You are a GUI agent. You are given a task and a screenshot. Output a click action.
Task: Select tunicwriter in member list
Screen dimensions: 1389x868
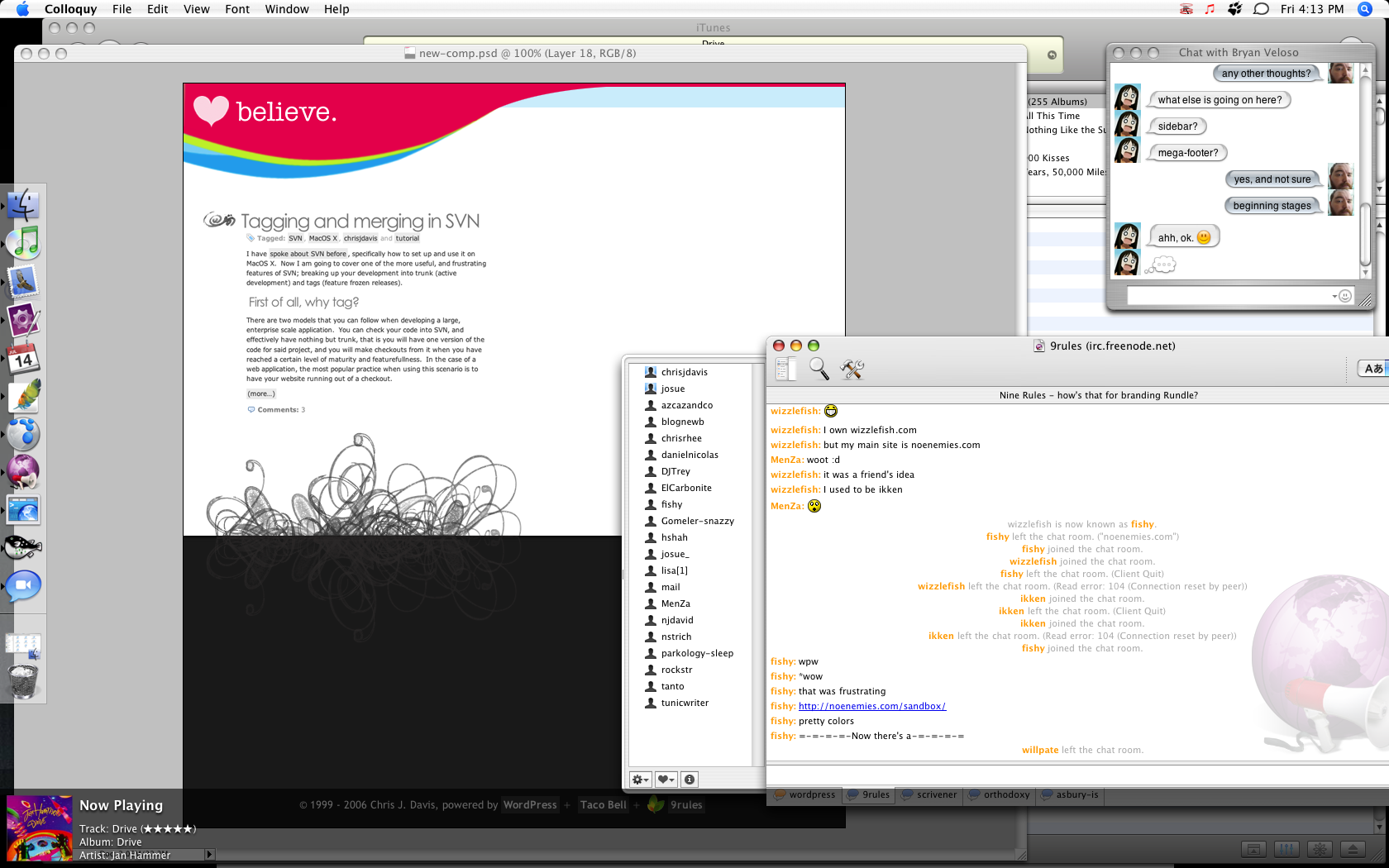point(690,703)
